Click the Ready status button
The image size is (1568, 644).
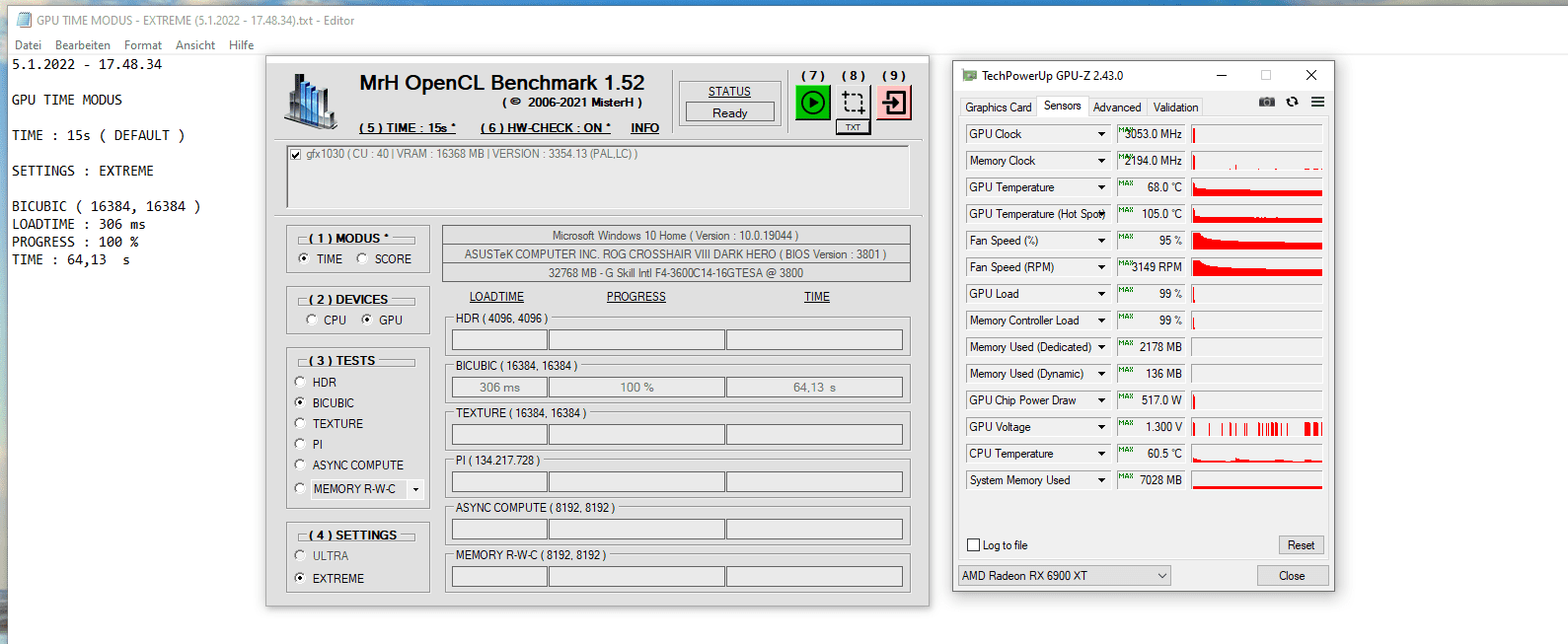click(x=730, y=113)
